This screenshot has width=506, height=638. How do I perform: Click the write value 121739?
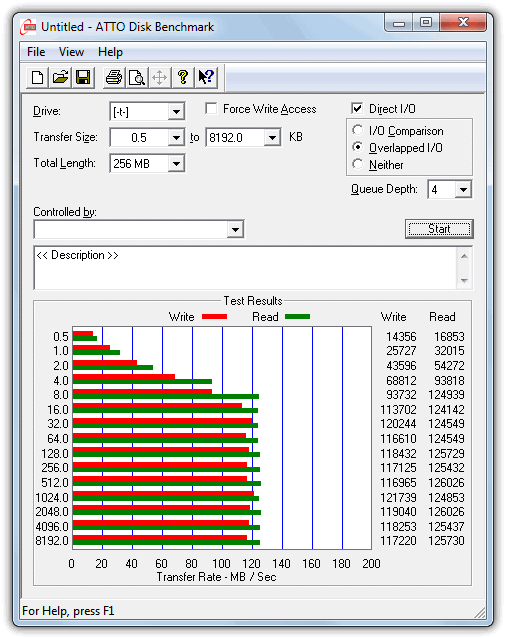(398, 498)
